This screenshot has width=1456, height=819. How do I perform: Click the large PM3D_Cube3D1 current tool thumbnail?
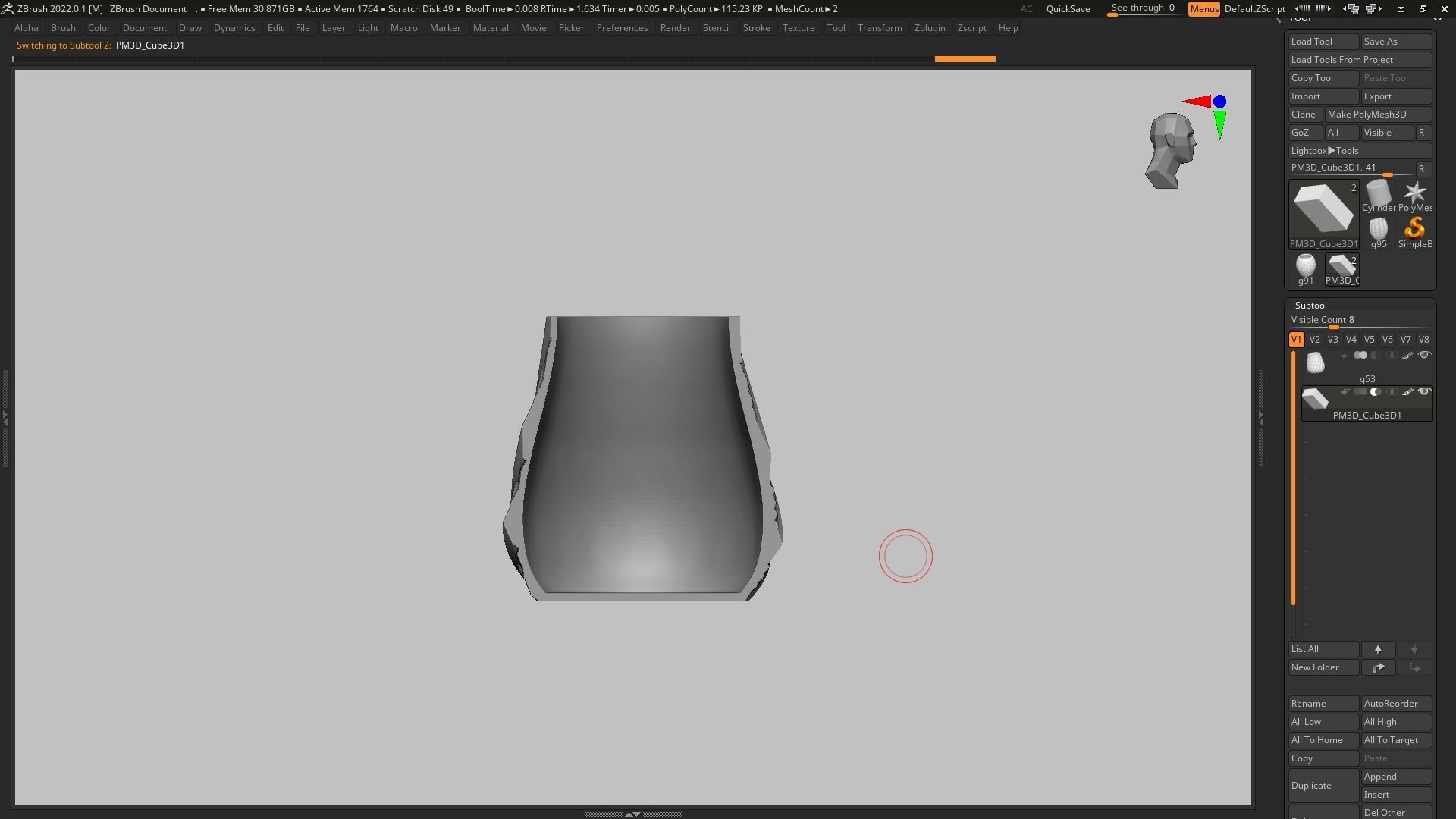[1323, 215]
